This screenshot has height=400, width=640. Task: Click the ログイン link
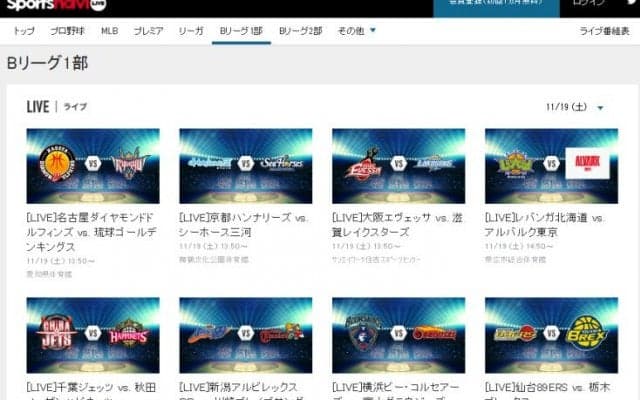pos(588,3)
